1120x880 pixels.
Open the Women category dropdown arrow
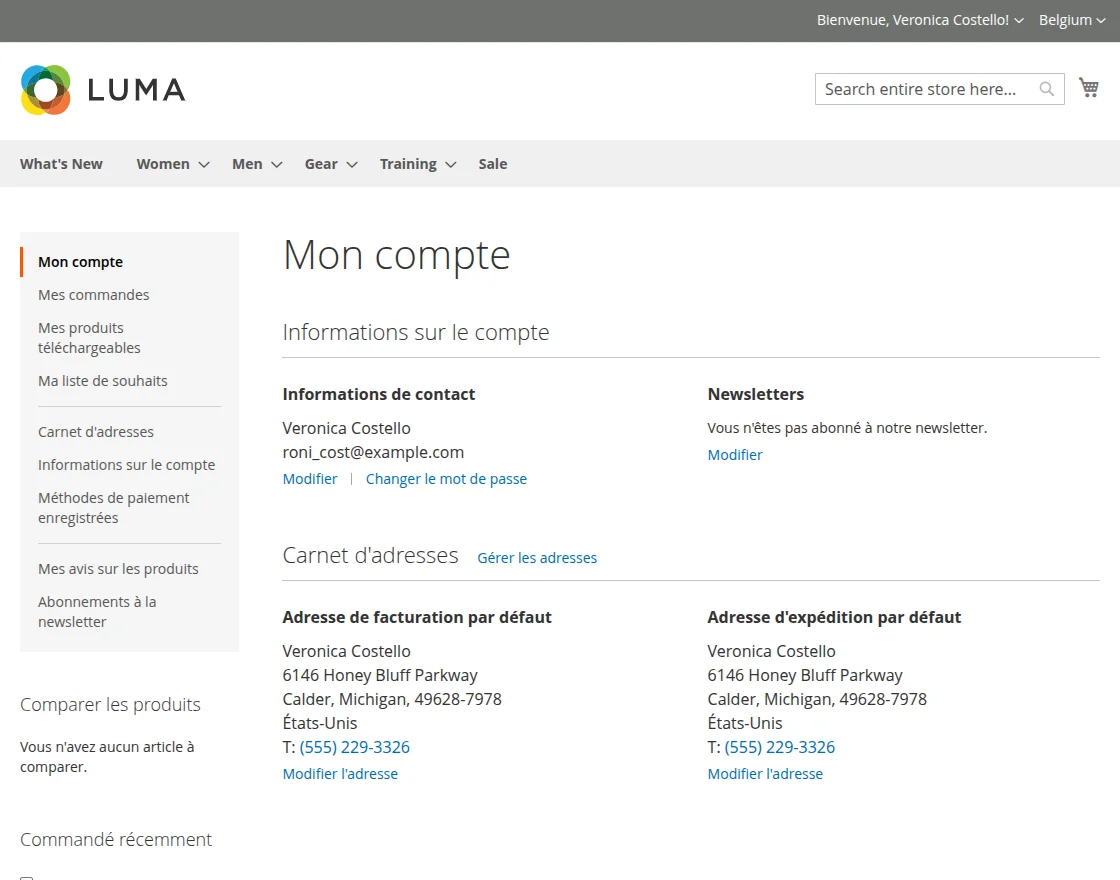pyautogui.click(x=203, y=165)
